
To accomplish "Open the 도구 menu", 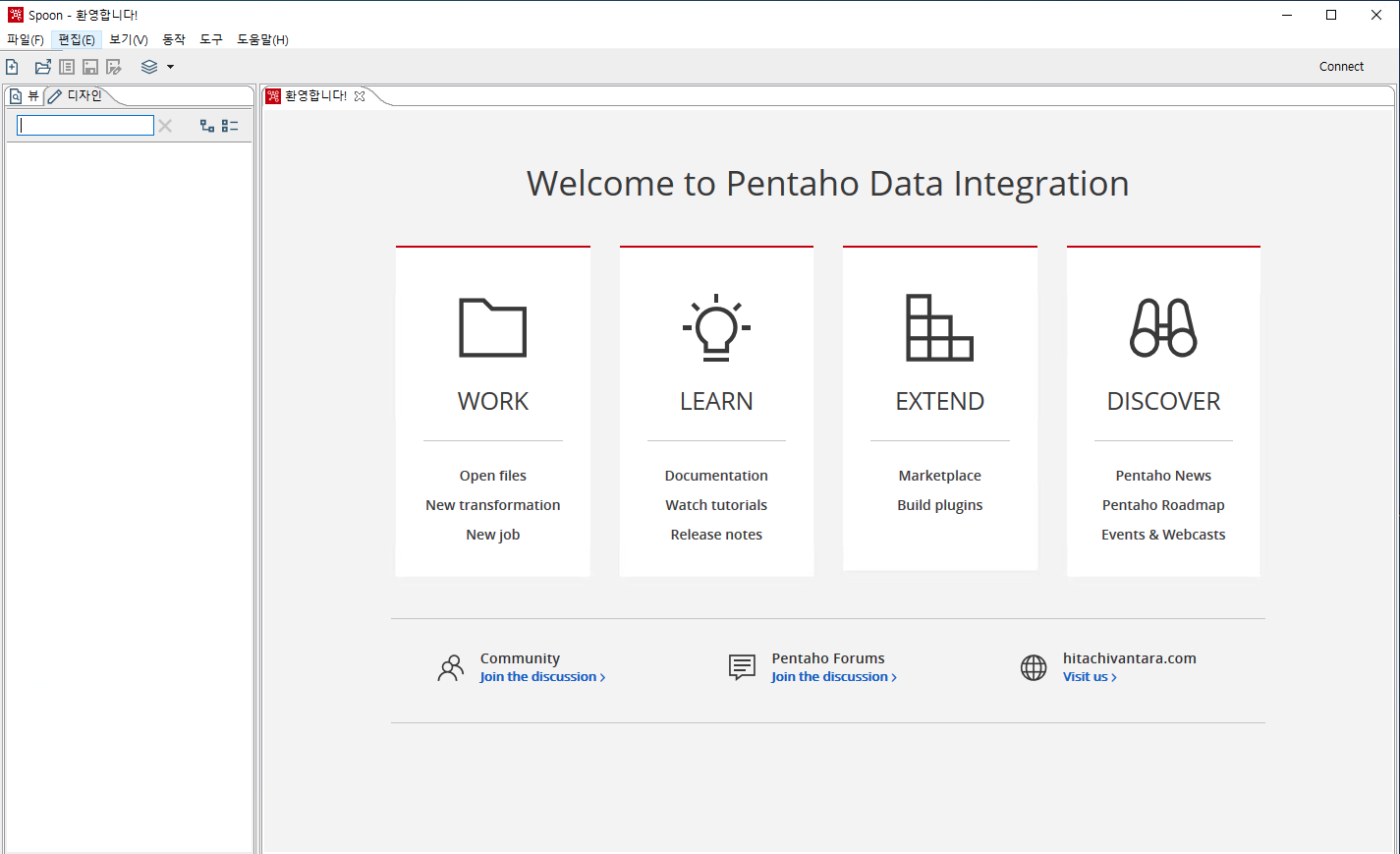I will [x=211, y=39].
